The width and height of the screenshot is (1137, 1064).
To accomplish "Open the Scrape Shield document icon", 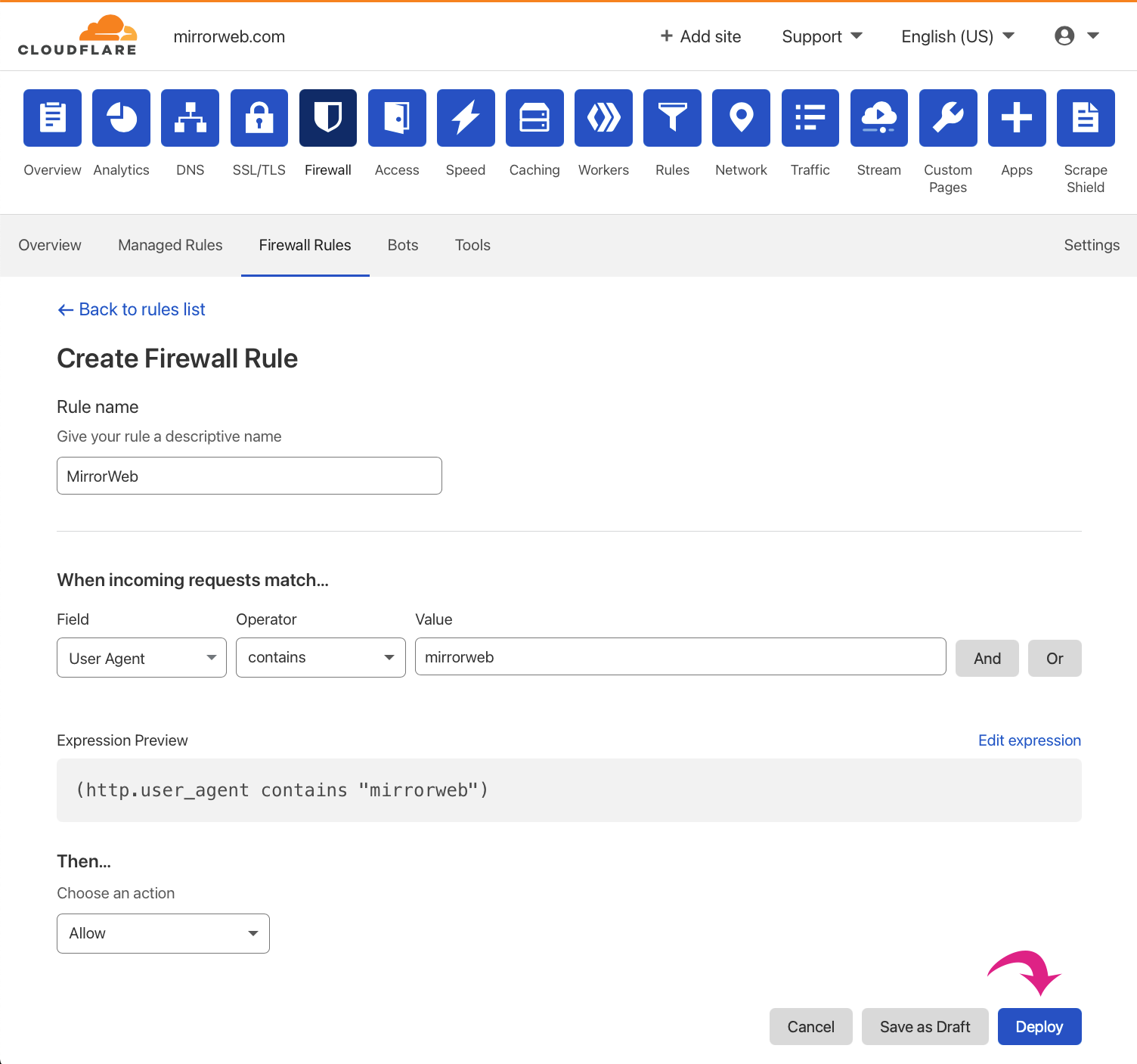I will pyautogui.click(x=1086, y=118).
